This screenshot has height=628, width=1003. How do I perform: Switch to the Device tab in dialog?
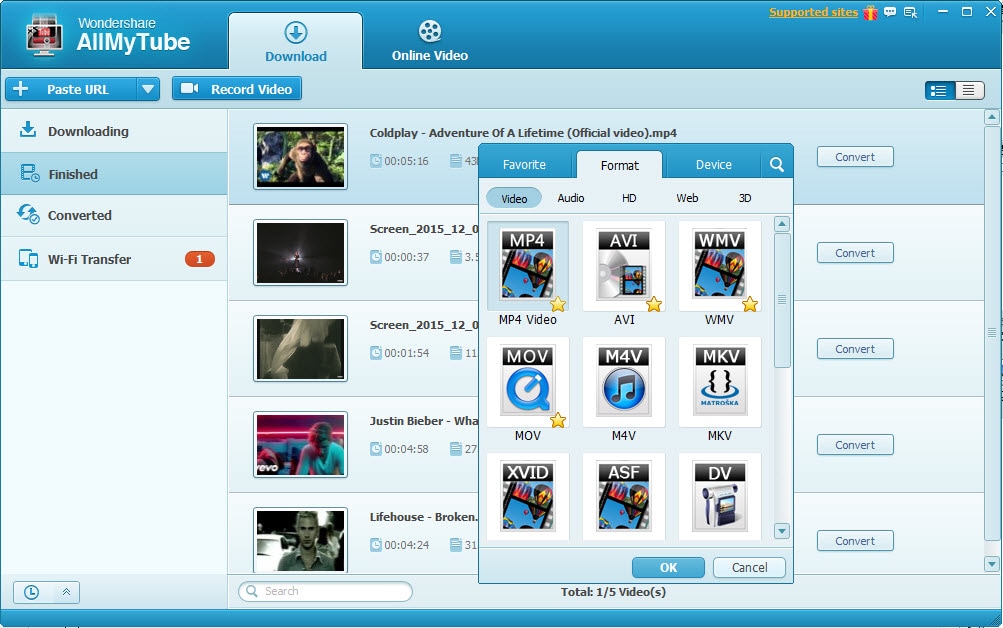713,165
